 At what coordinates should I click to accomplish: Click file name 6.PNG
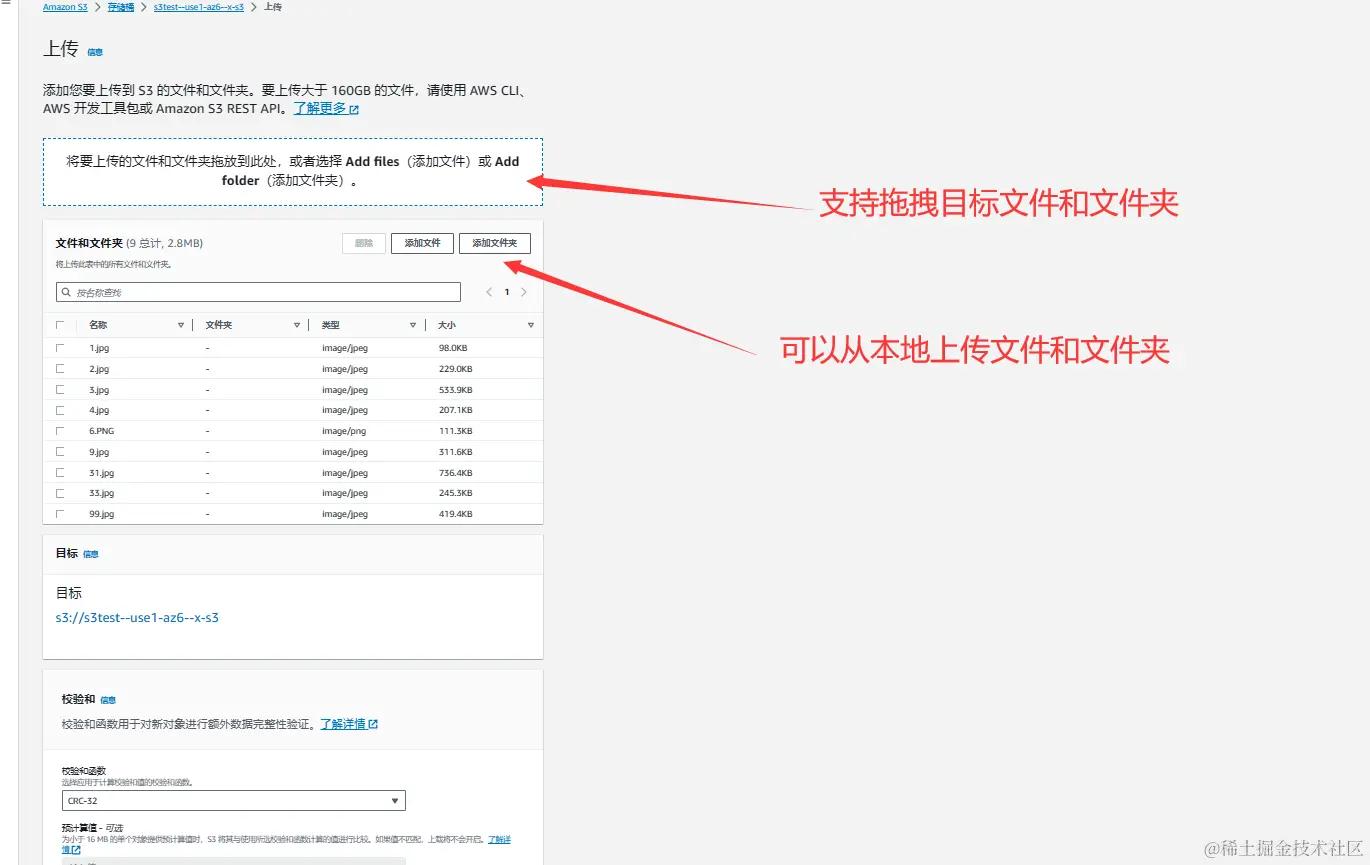[x=102, y=431]
